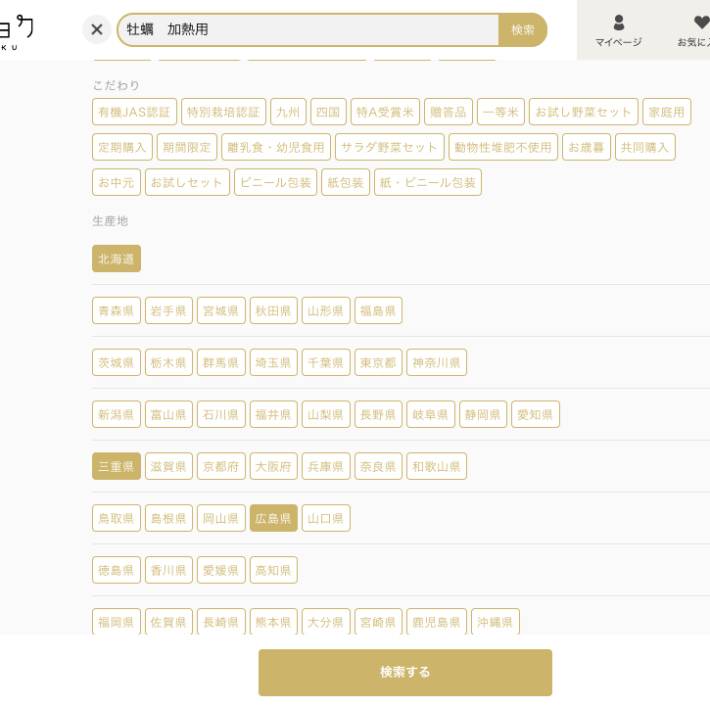The height and width of the screenshot is (707, 710).
Task: Select 福島県 prefecture
Action: pyautogui.click(x=379, y=311)
